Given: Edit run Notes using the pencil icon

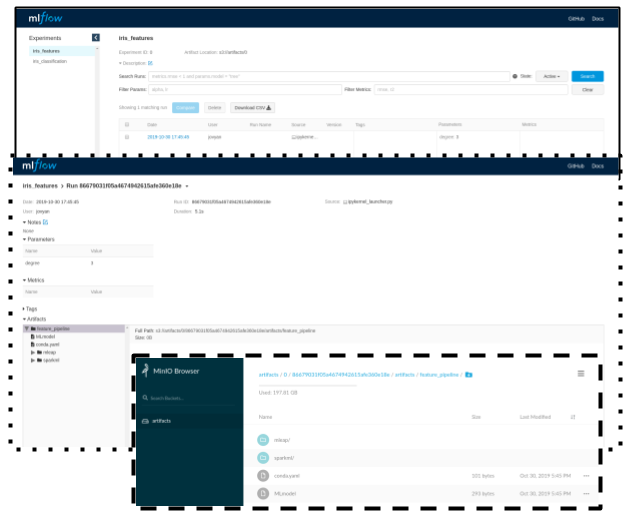Looking at the screenshot, I should tap(45, 222).
